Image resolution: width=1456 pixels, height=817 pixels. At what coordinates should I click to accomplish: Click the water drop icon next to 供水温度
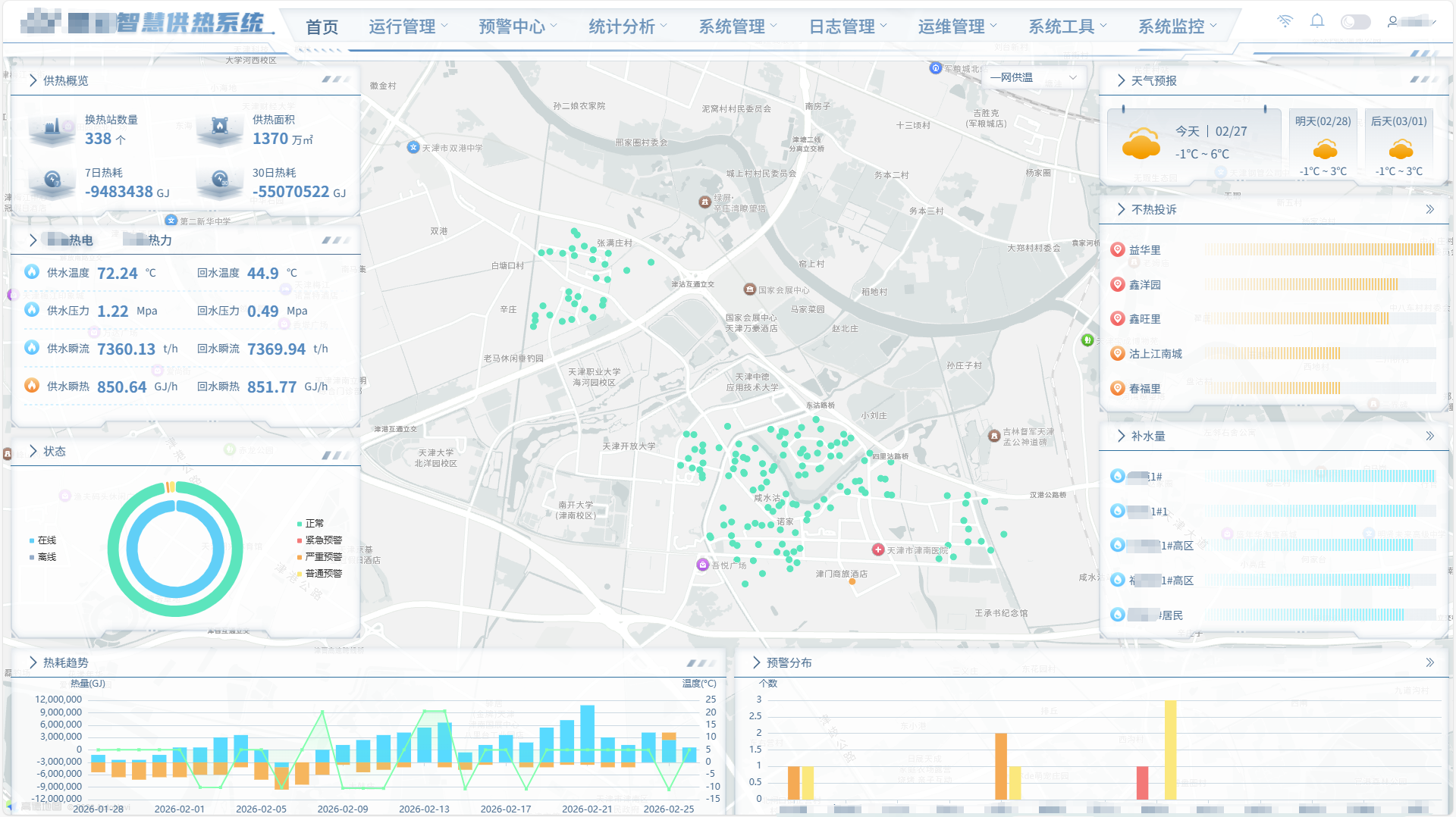tap(31, 272)
